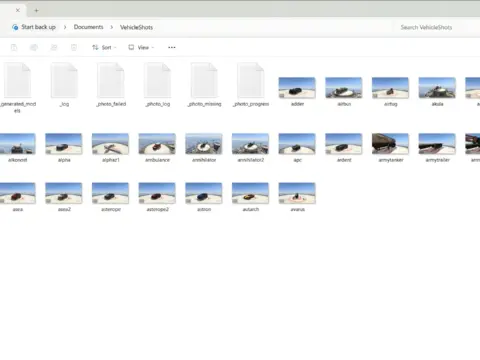480x360 pixels.
Task: Select the _log file
Action: click(x=64, y=85)
